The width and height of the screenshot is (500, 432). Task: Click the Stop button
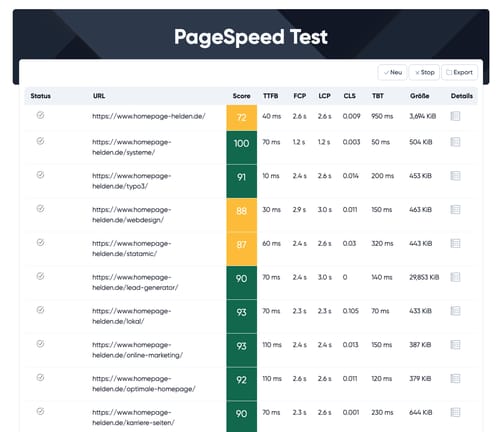424,72
